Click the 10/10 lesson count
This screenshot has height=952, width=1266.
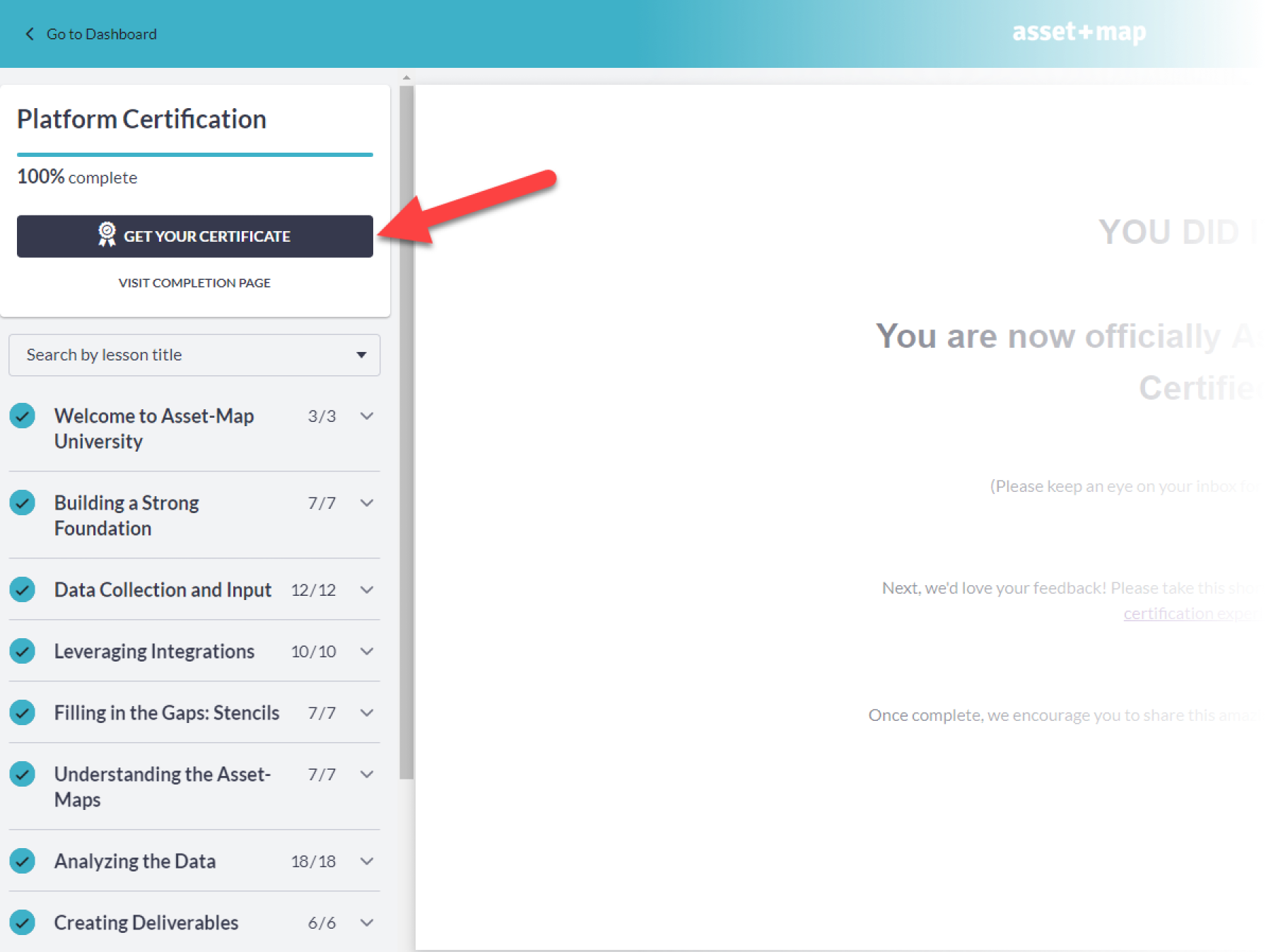(313, 651)
